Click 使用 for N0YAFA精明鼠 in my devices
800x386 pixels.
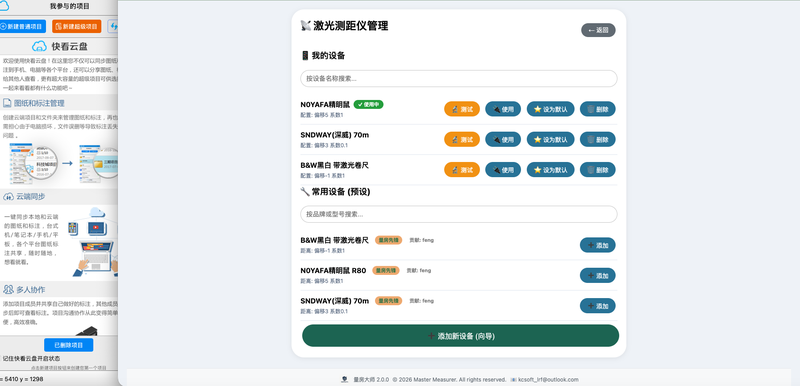503,109
